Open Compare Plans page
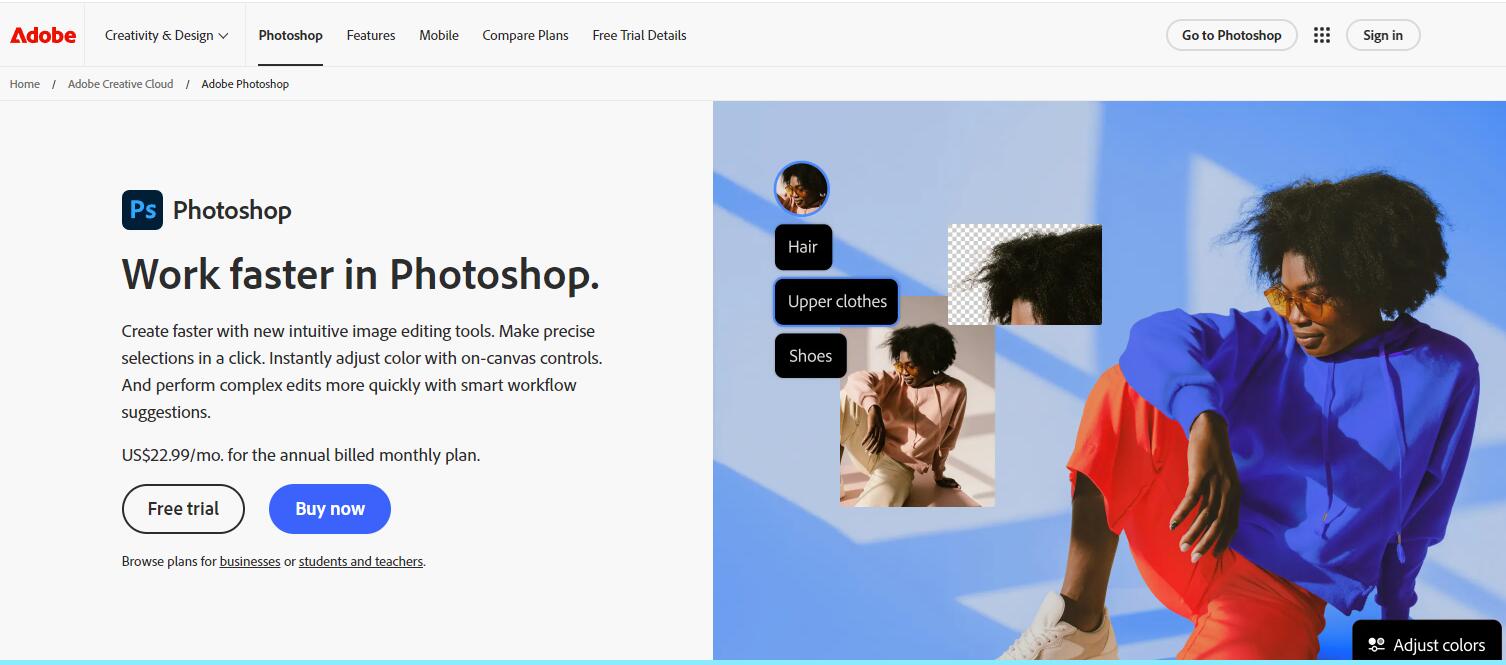 click(x=525, y=35)
